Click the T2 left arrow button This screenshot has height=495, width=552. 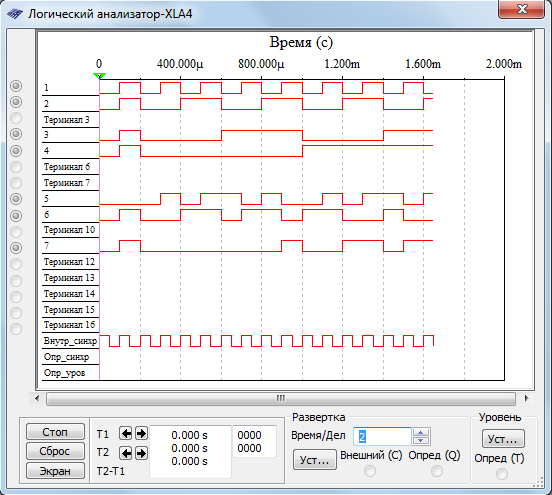point(125,453)
